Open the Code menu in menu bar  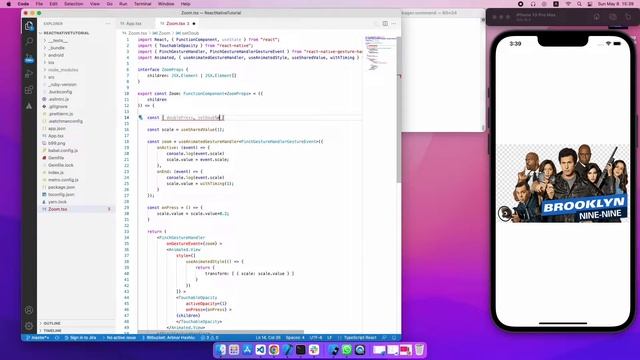[x=23, y=4]
